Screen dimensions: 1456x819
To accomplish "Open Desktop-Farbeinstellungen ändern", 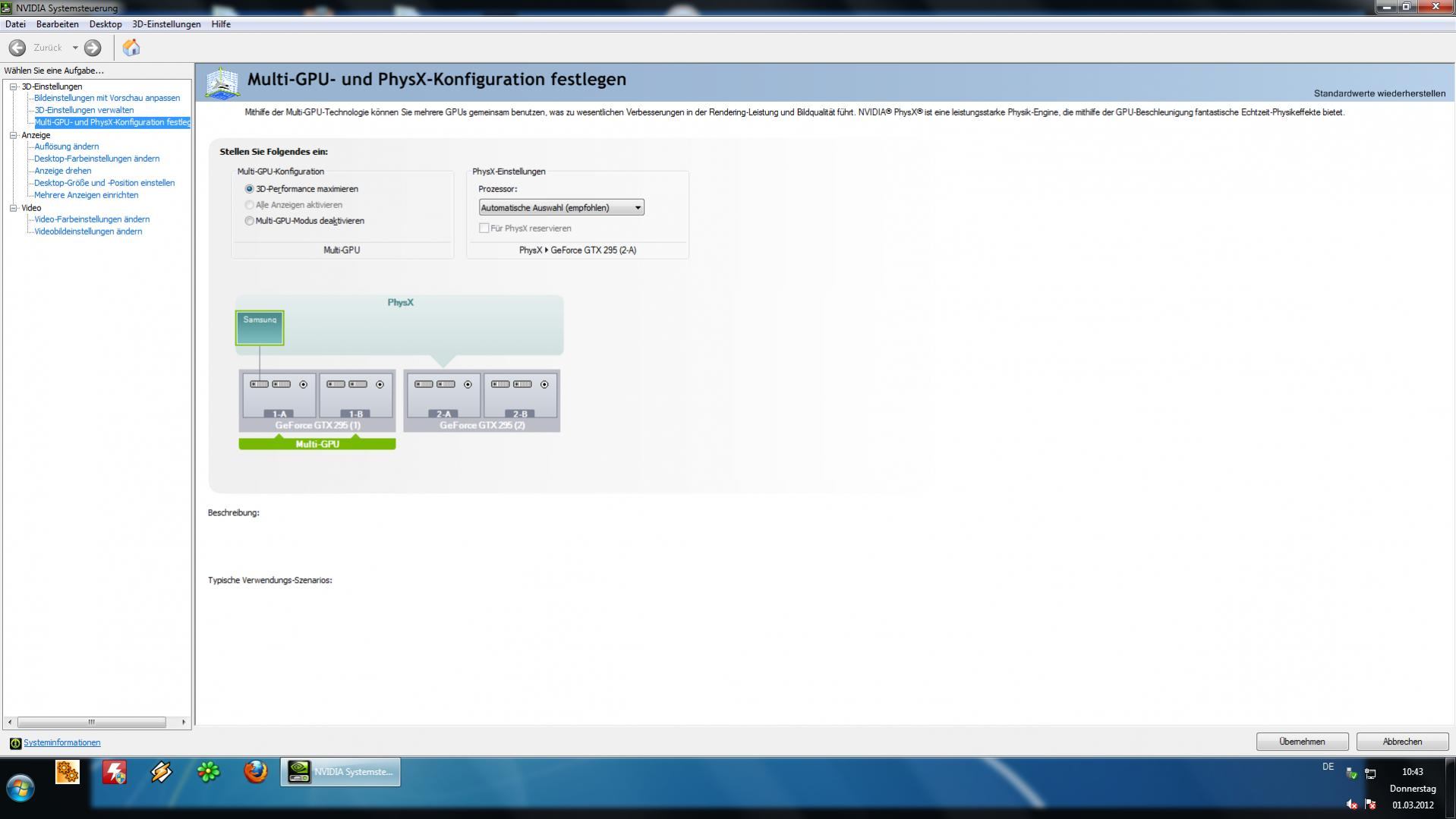I will (x=96, y=159).
